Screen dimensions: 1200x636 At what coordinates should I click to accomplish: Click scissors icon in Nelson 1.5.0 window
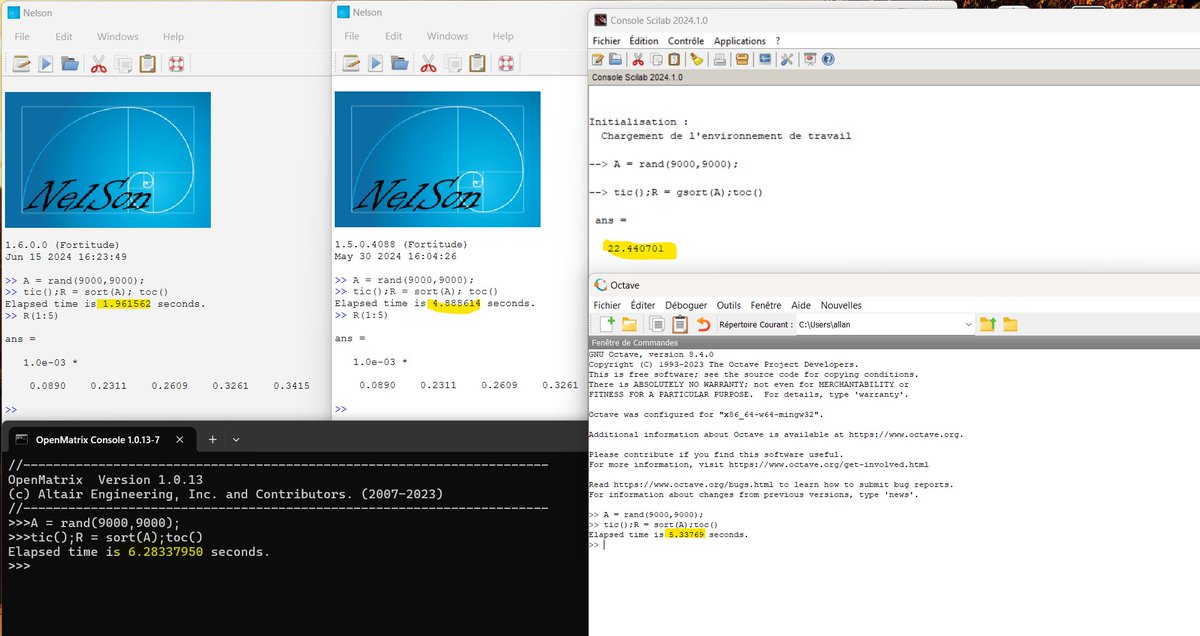click(x=429, y=64)
